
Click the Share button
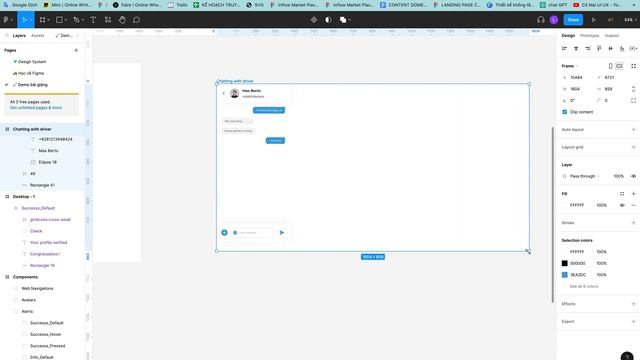(x=573, y=20)
